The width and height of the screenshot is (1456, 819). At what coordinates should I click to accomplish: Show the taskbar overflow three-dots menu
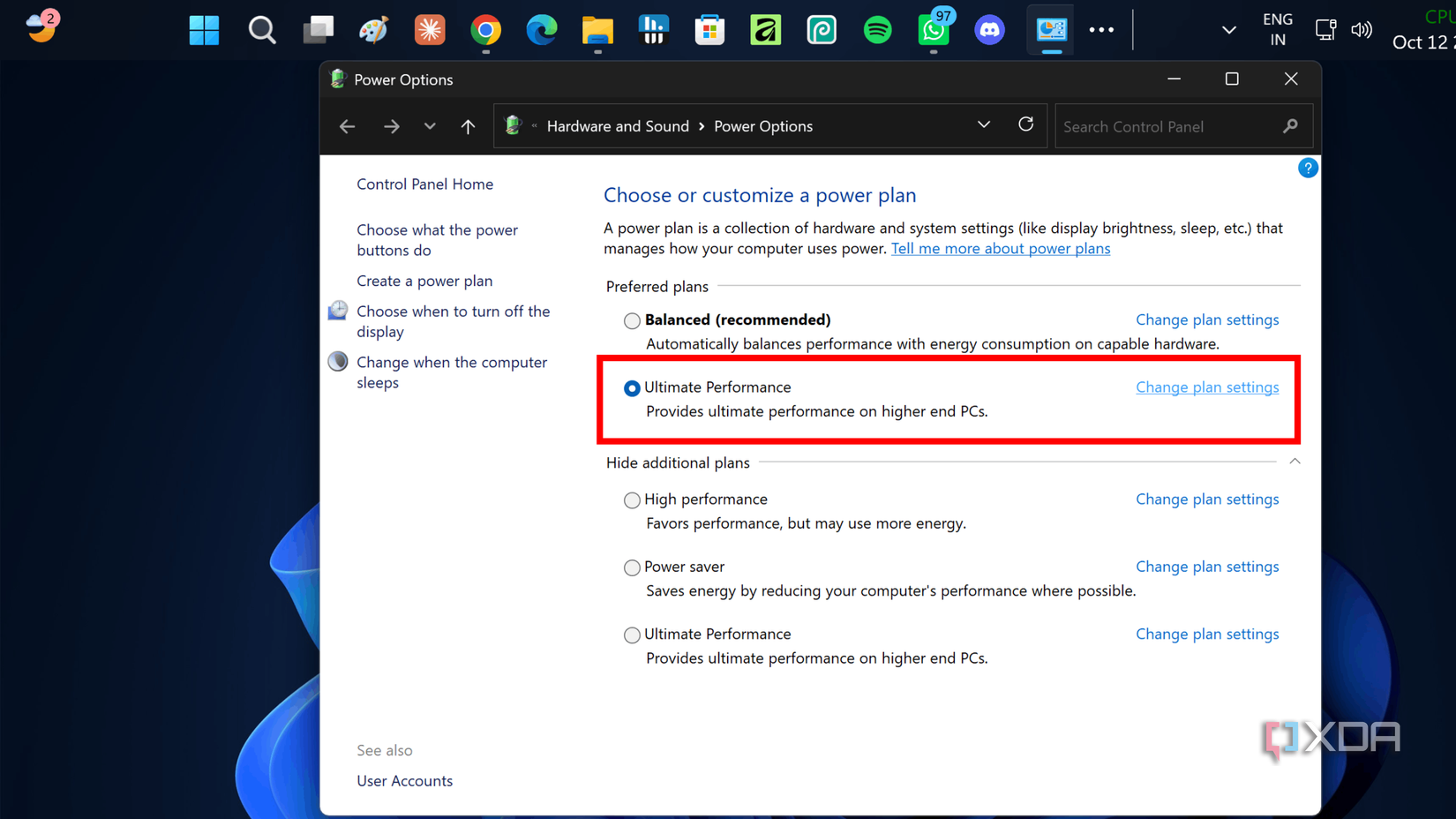(x=1101, y=30)
